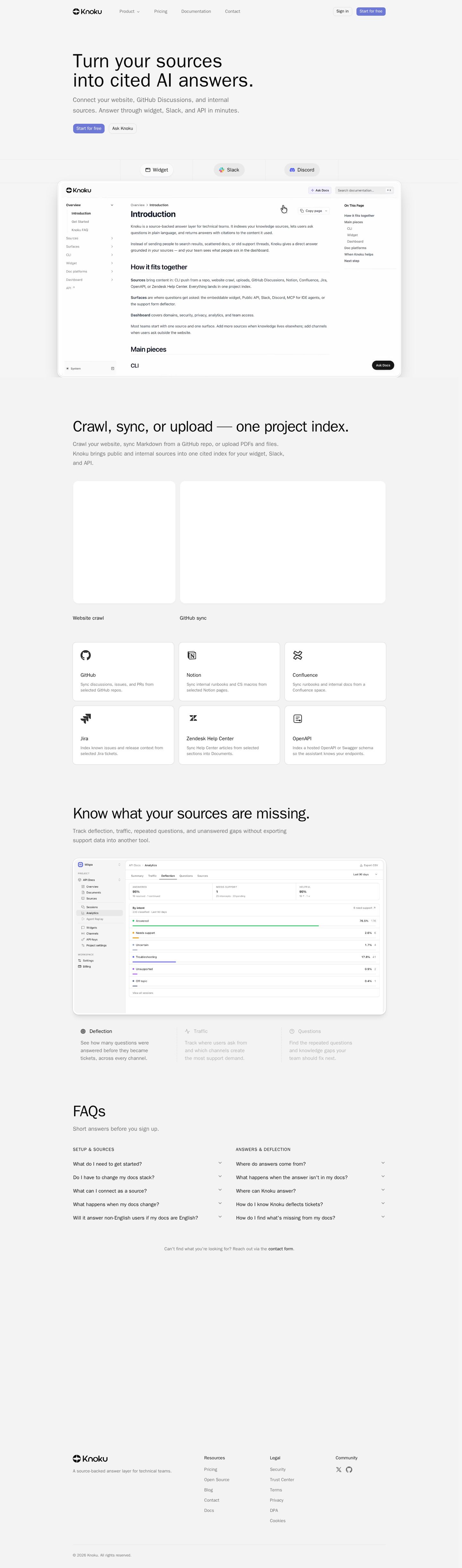Open the GitHub icon under Community
The image size is (462, 1568).
(x=349, y=1469)
